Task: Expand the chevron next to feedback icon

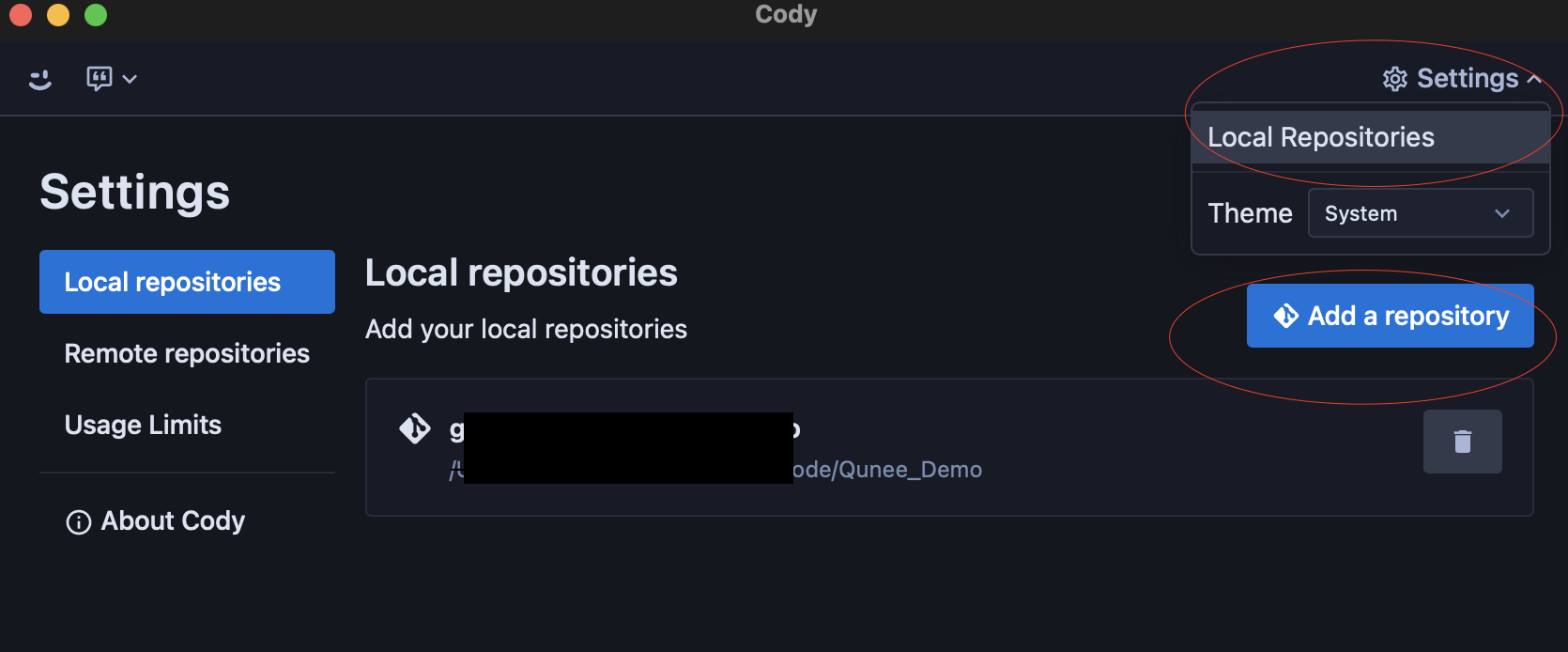Action: pyautogui.click(x=130, y=79)
